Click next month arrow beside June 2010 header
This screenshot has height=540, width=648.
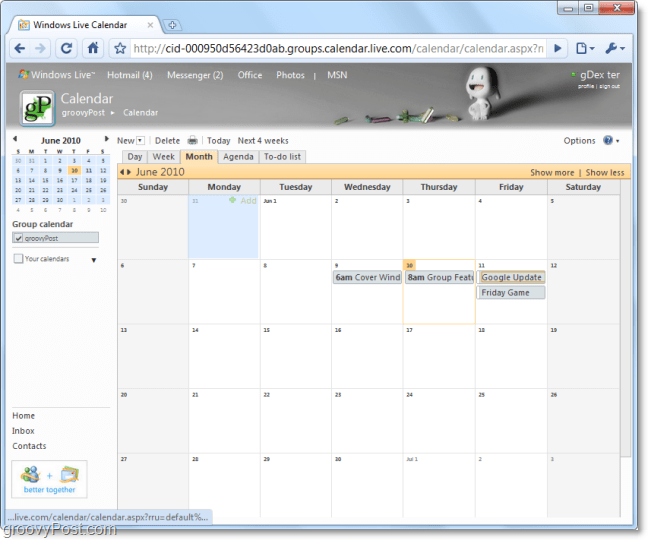[x=129, y=172]
